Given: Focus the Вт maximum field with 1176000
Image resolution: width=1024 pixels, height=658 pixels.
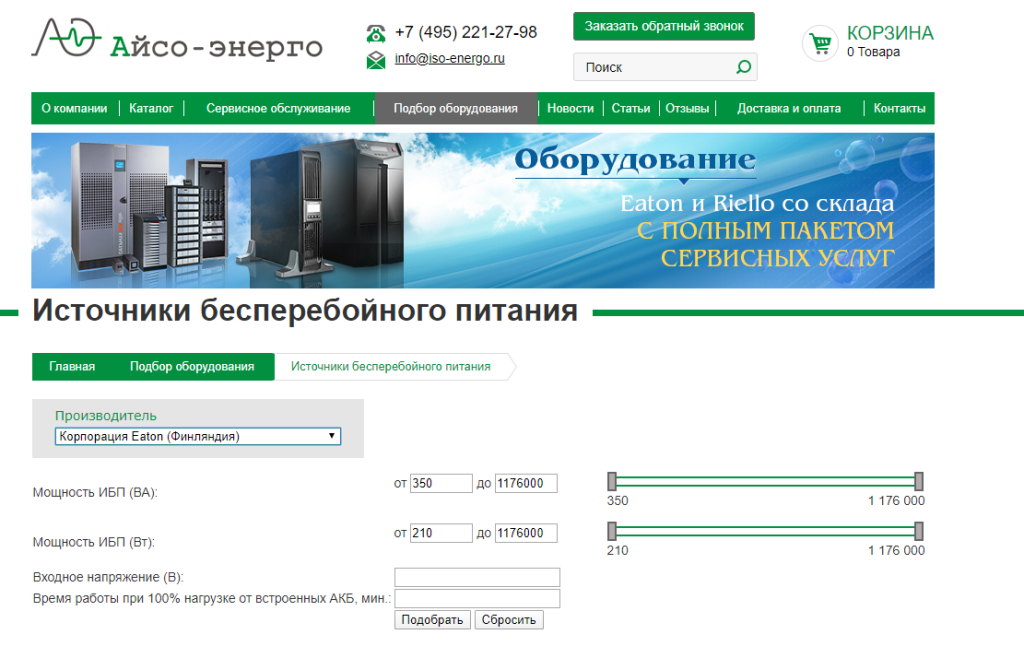Looking at the screenshot, I should [526, 533].
